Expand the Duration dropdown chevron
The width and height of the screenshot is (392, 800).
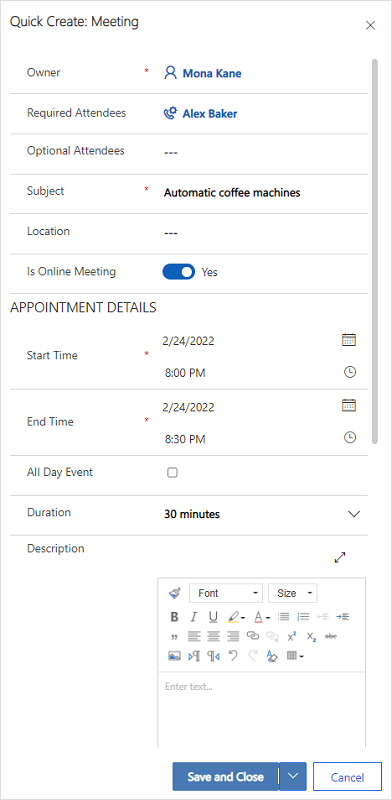354,514
